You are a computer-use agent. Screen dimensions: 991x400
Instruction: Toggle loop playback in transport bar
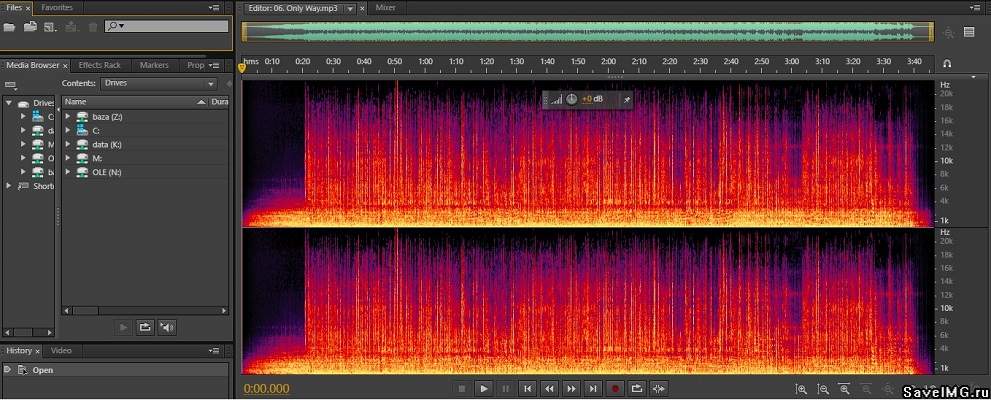[636, 388]
